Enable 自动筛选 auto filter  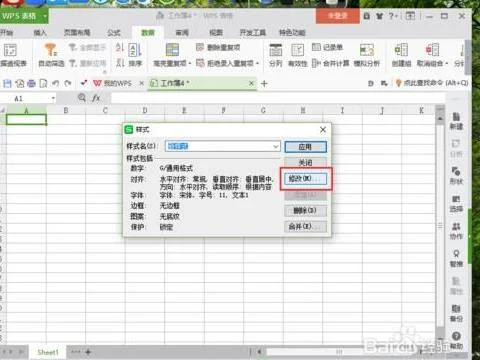[51, 55]
